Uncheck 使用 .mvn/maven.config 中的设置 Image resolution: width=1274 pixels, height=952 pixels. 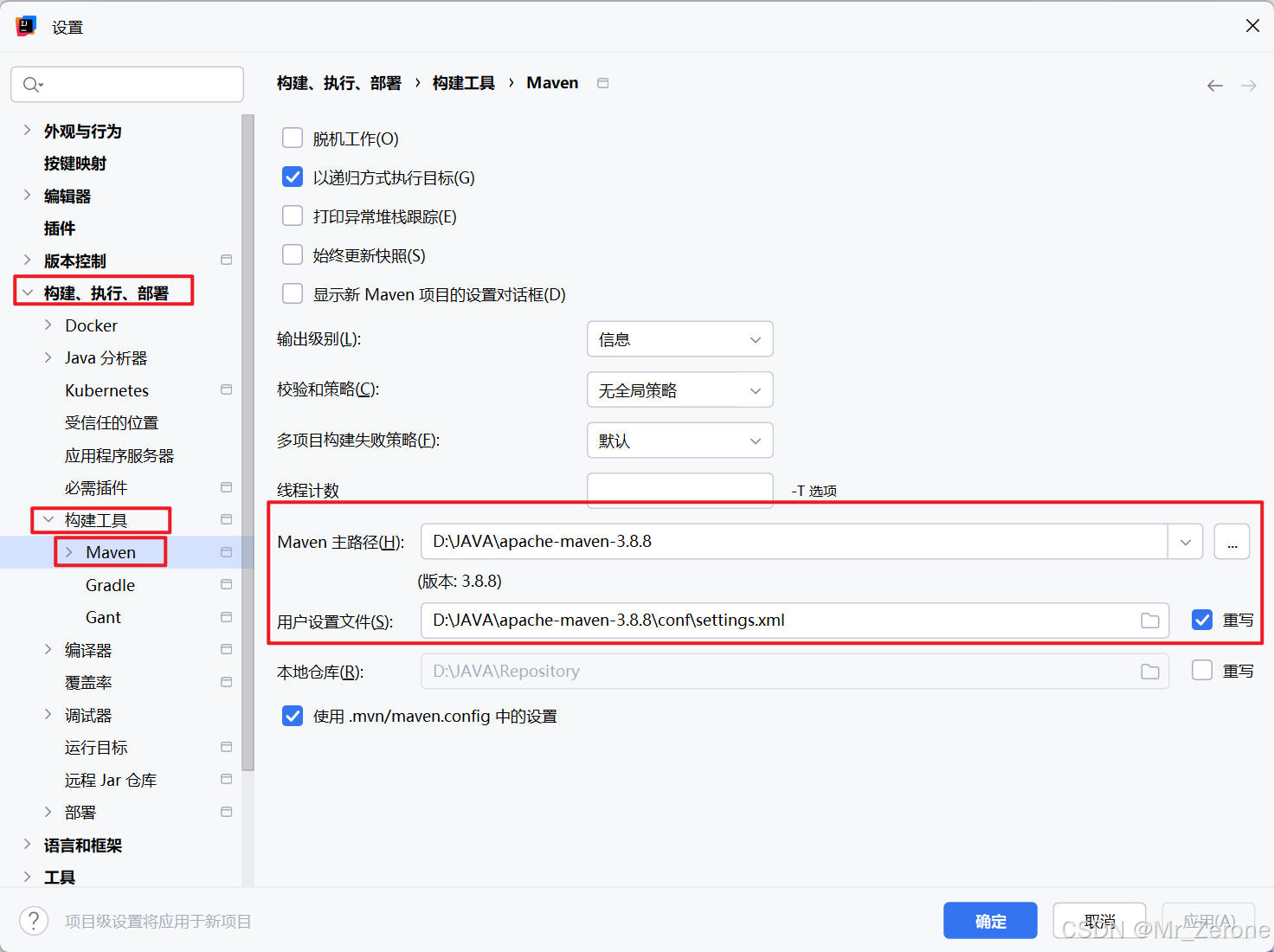(x=293, y=716)
